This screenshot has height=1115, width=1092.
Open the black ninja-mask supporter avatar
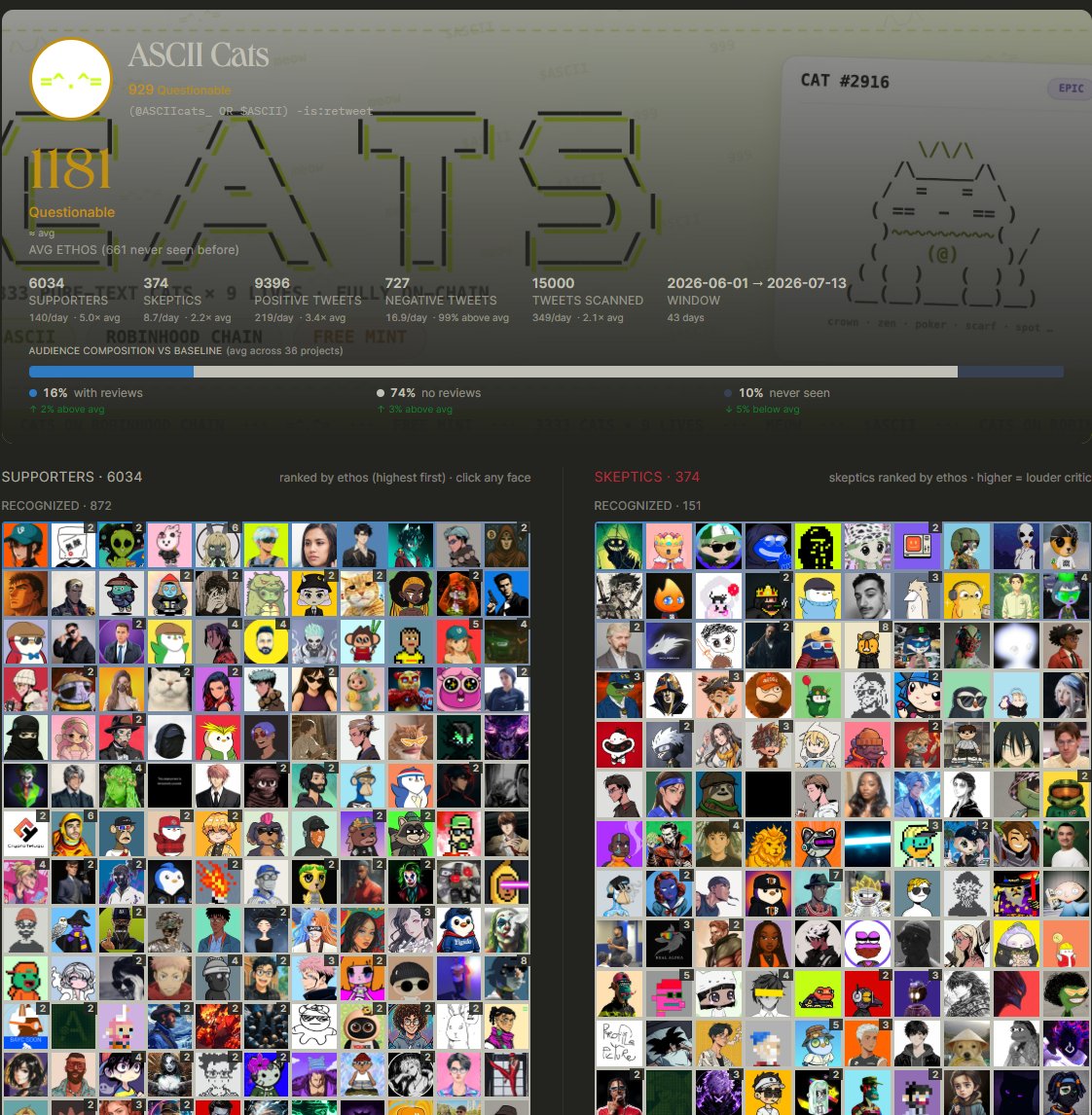(25, 737)
